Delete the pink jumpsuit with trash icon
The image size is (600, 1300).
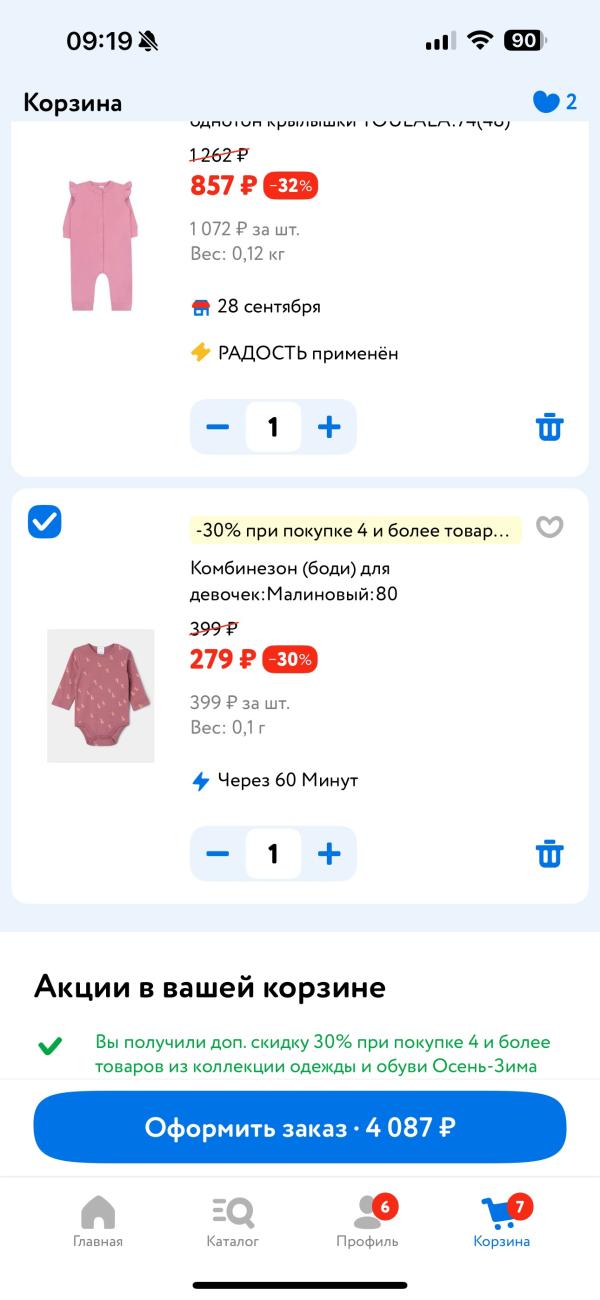(x=549, y=427)
